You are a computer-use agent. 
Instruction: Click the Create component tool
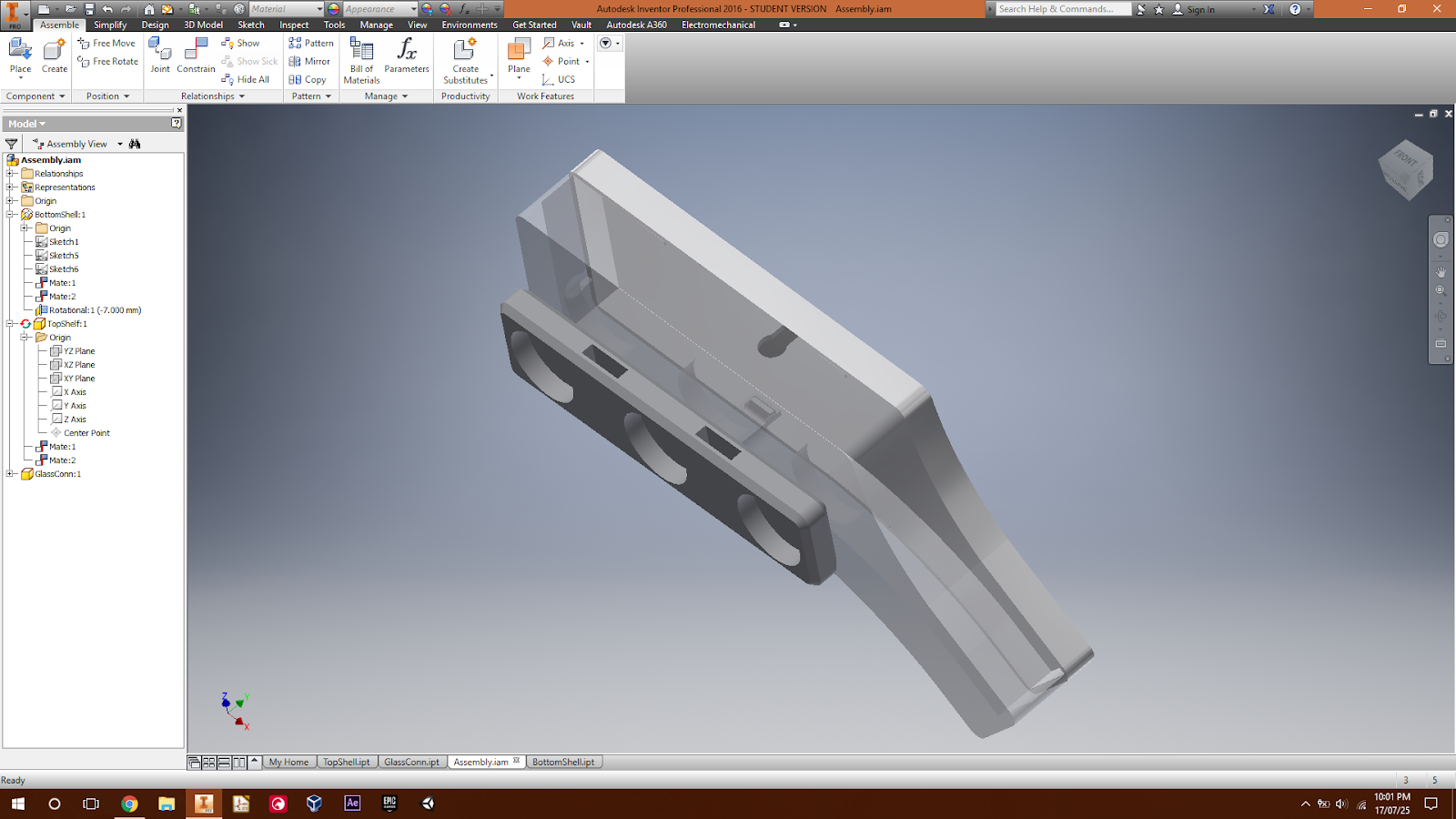click(55, 56)
